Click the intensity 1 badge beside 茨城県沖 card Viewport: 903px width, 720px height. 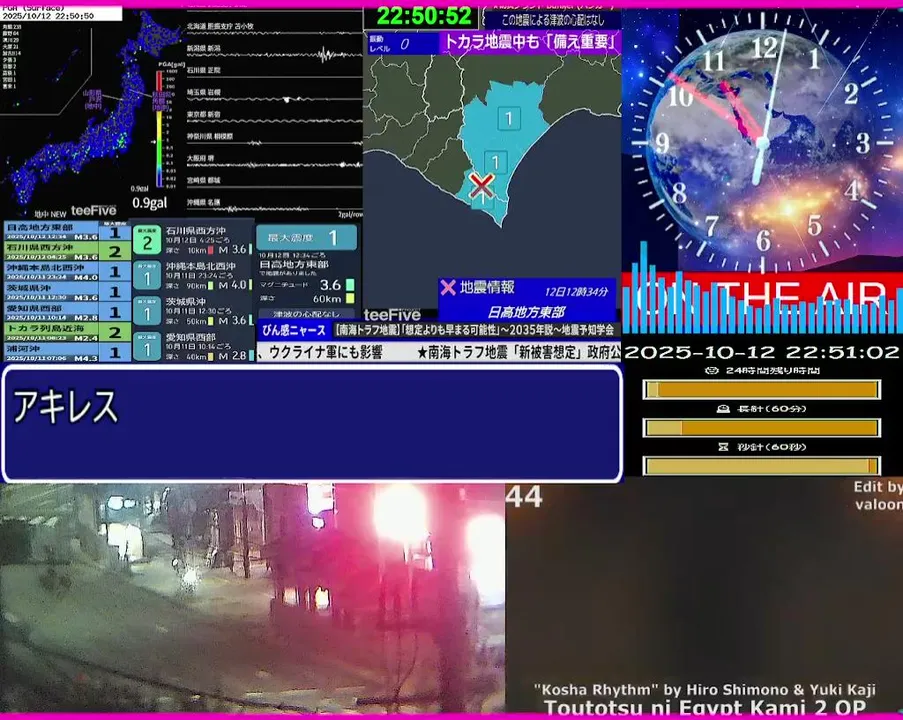coord(147,312)
